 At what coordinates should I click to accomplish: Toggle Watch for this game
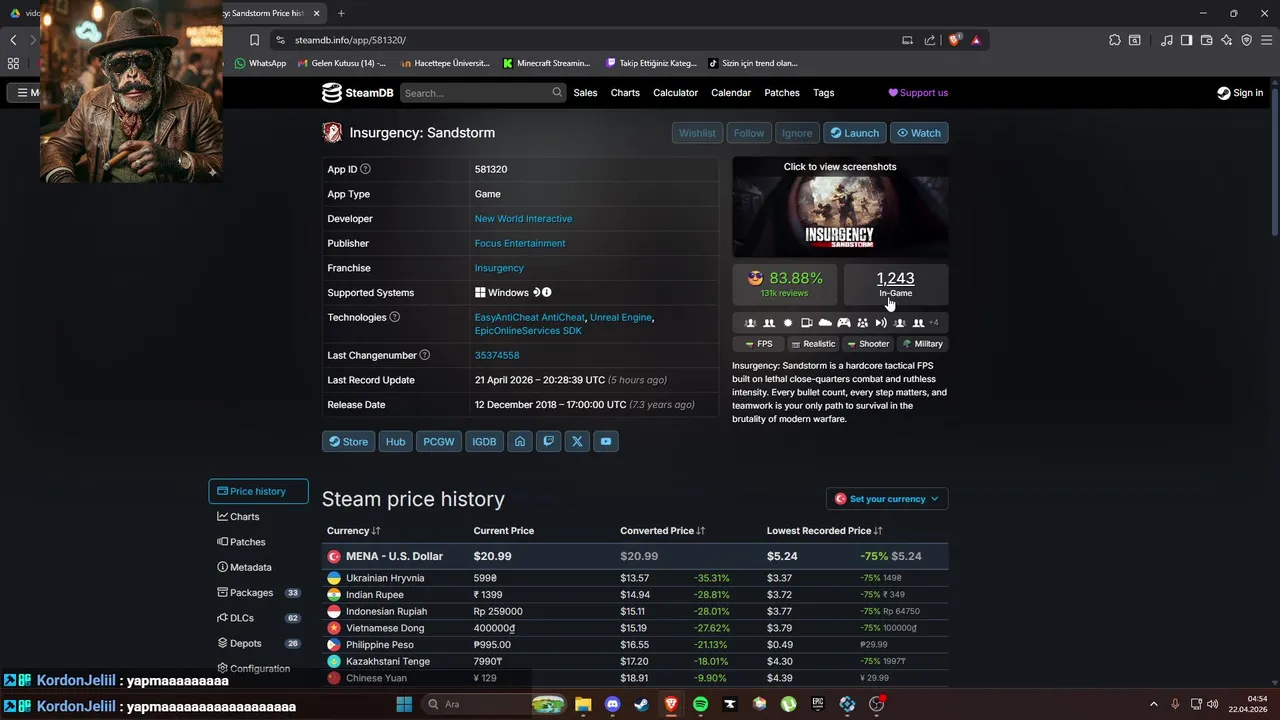(x=918, y=133)
